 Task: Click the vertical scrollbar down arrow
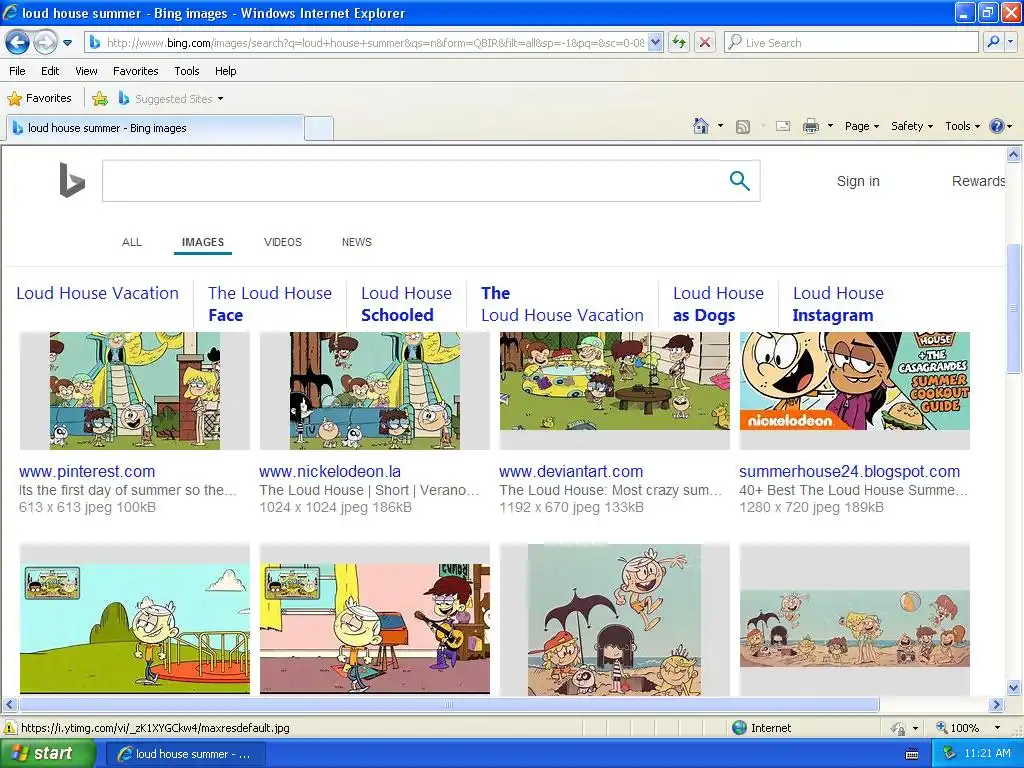coord(1014,687)
